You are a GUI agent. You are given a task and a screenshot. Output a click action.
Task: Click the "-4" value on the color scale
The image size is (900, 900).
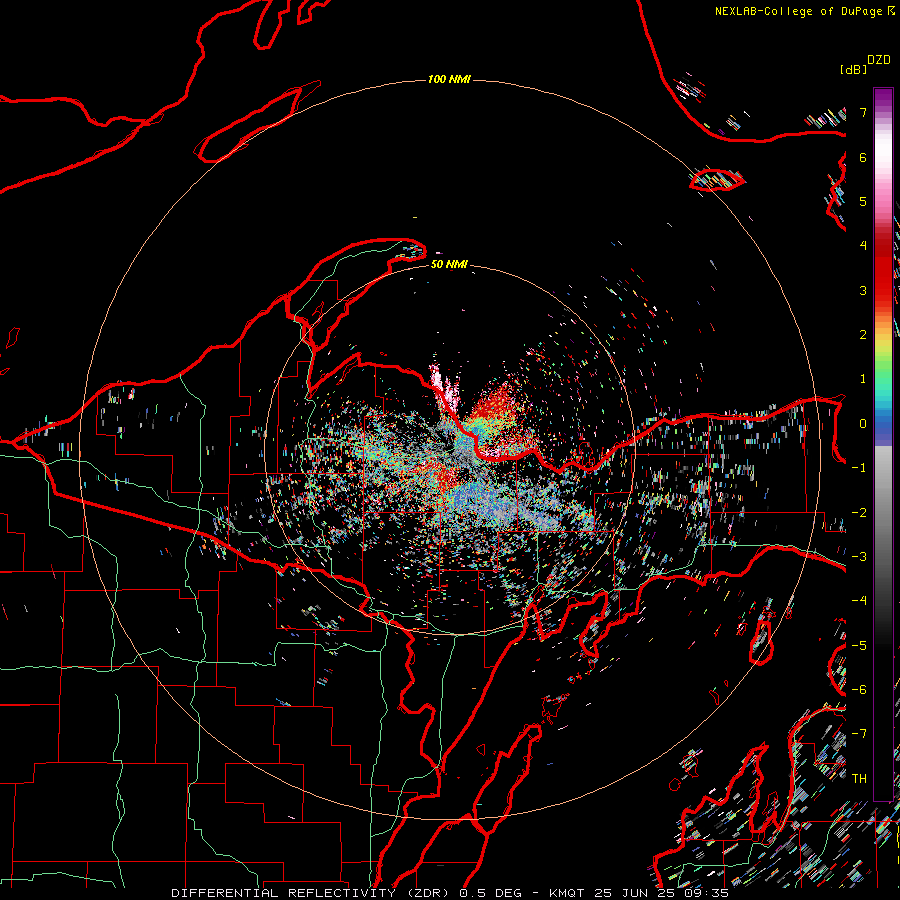pos(859,601)
